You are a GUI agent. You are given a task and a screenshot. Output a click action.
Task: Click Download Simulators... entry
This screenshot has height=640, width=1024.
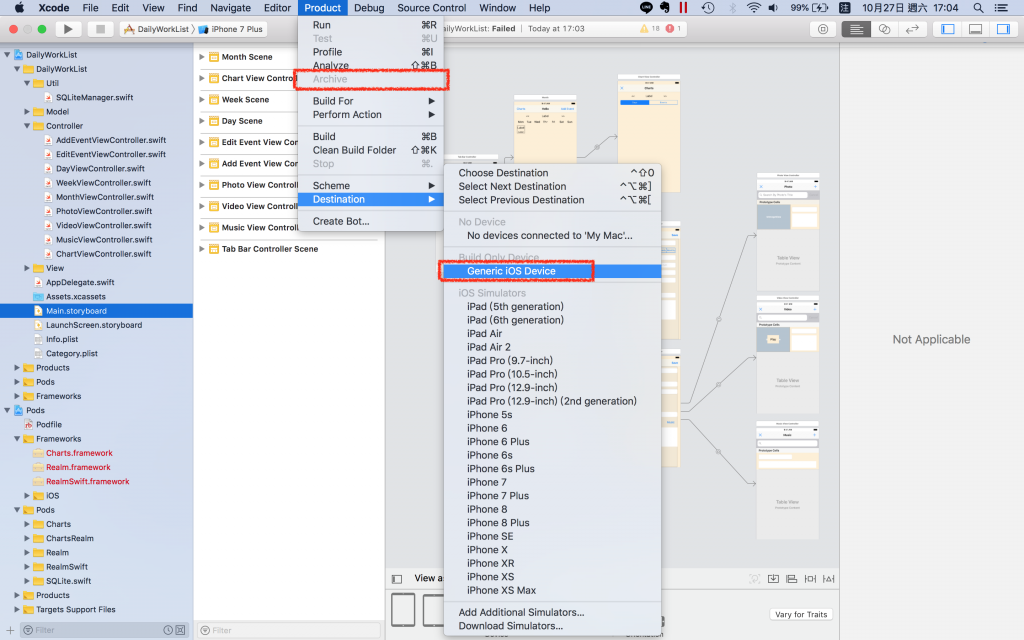(552, 626)
